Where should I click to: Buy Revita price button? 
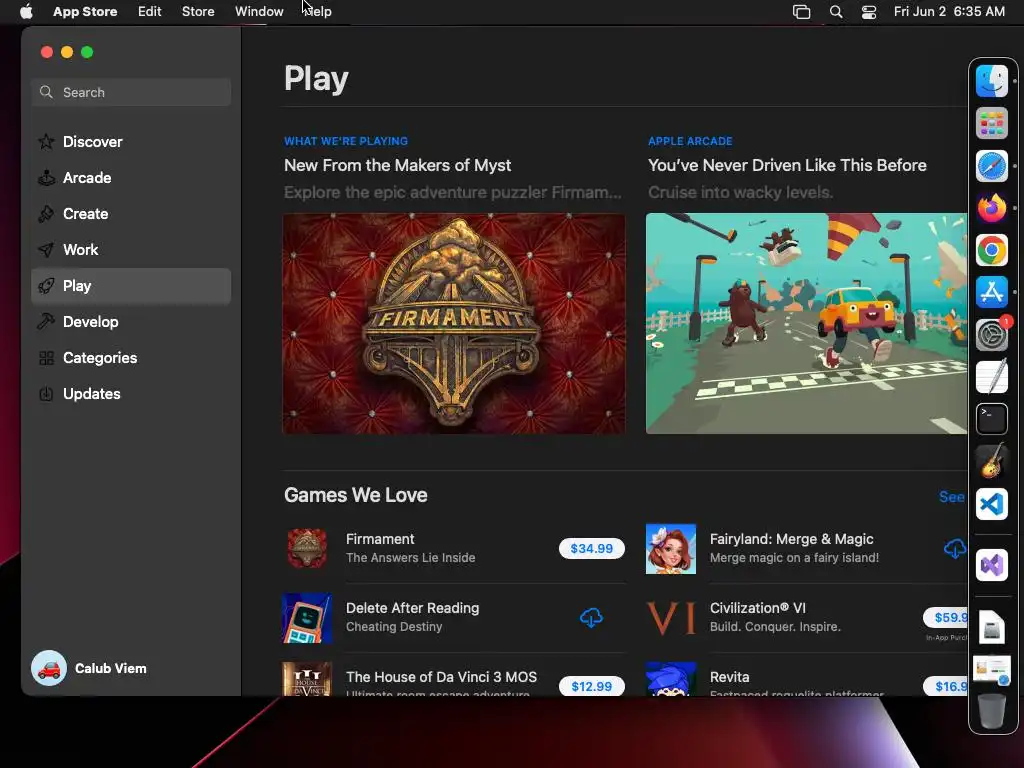pos(945,686)
